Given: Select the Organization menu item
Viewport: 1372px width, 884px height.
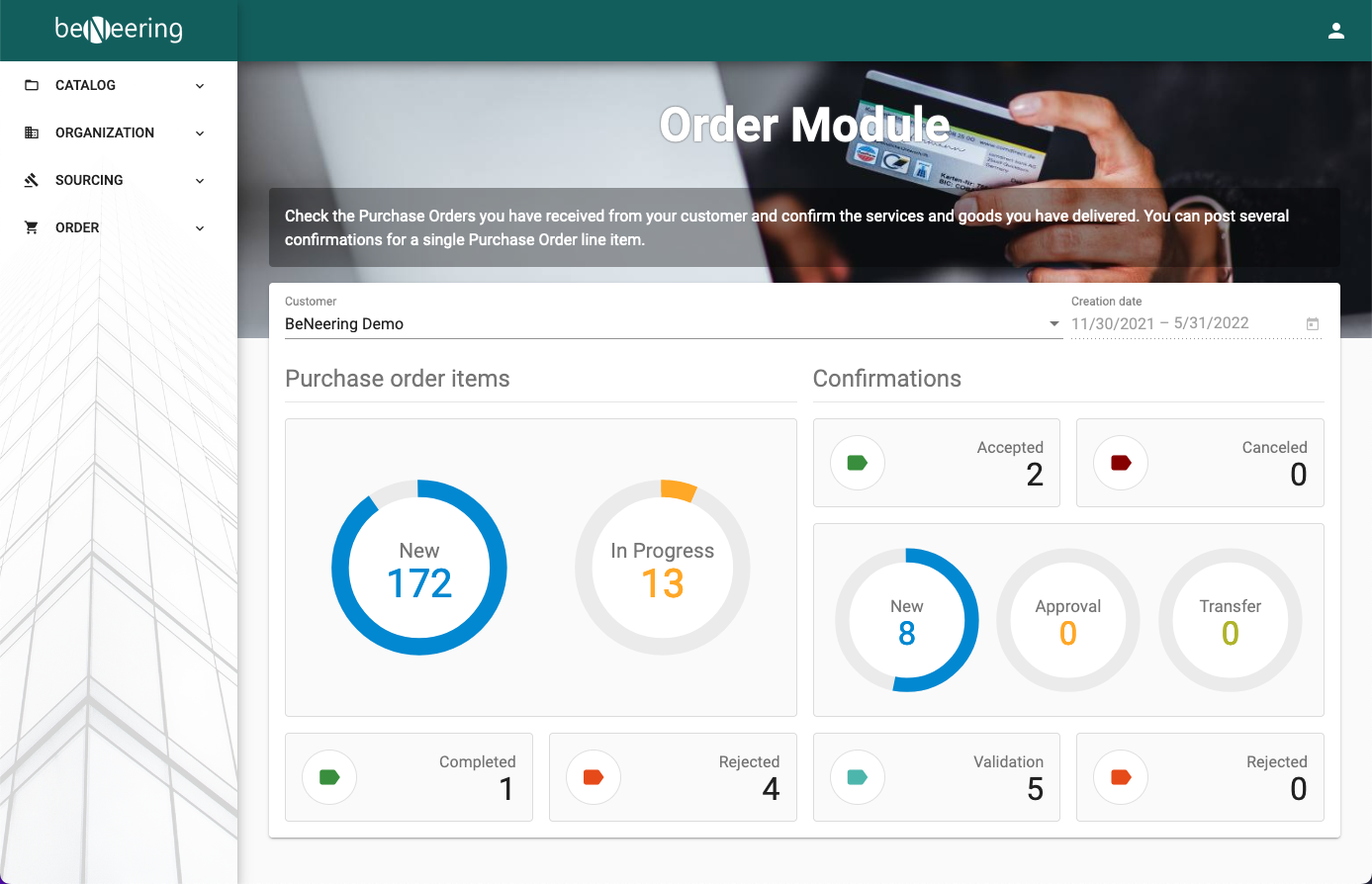Looking at the screenshot, I should (x=105, y=133).
